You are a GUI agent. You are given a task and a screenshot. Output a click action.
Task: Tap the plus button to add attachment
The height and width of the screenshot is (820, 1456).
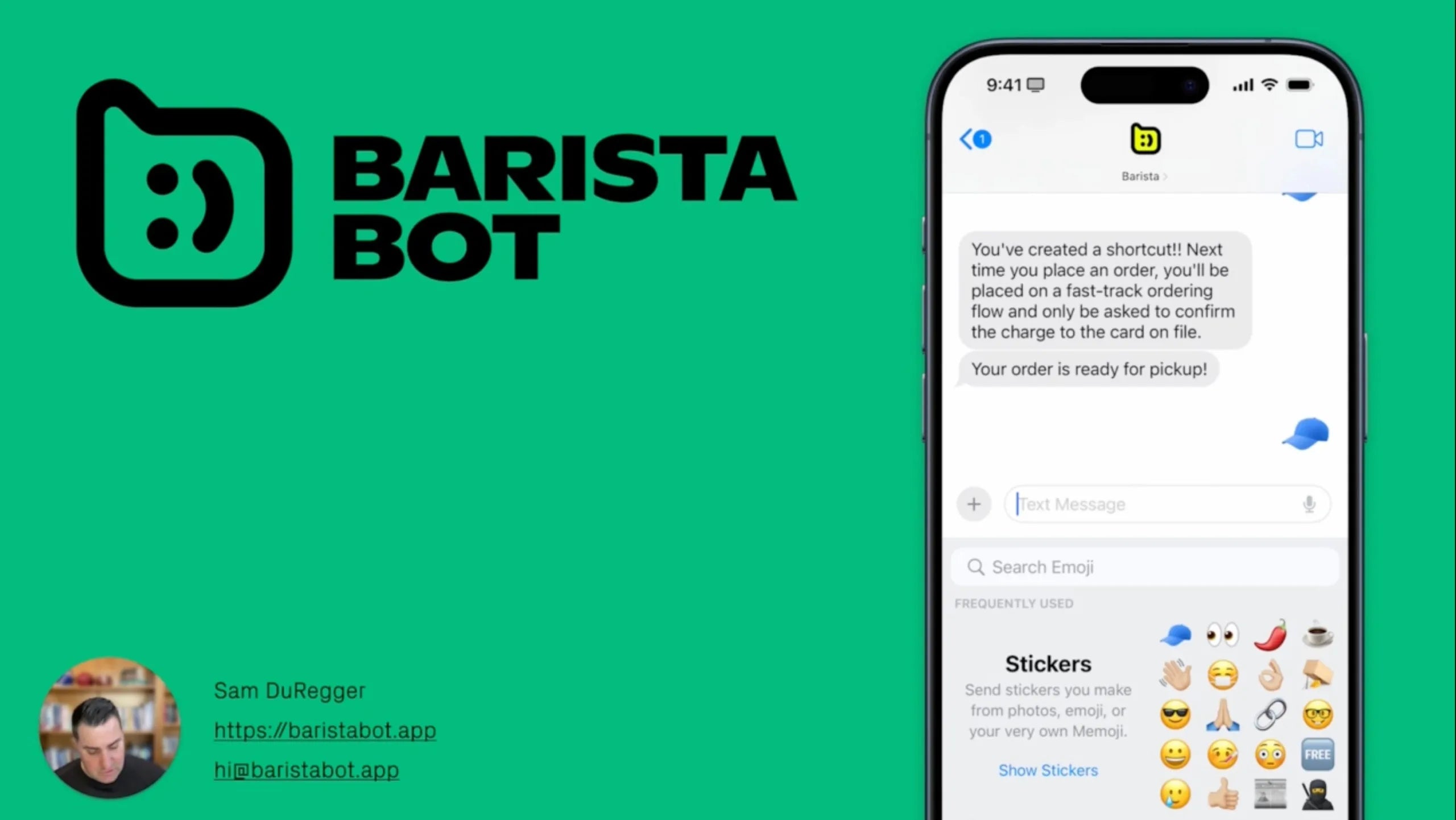[x=974, y=504]
